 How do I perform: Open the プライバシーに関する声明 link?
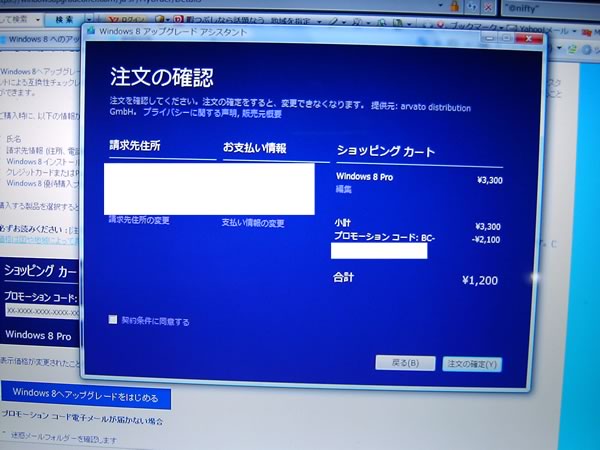click(x=191, y=113)
